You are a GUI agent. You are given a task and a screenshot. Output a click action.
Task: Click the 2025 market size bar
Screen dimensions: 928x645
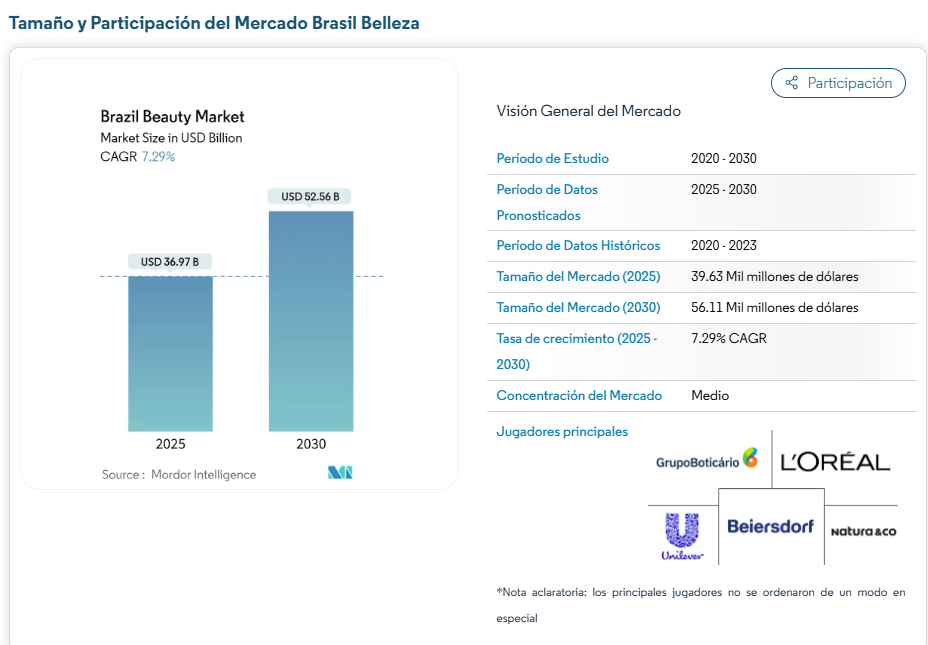[x=170, y=353]
